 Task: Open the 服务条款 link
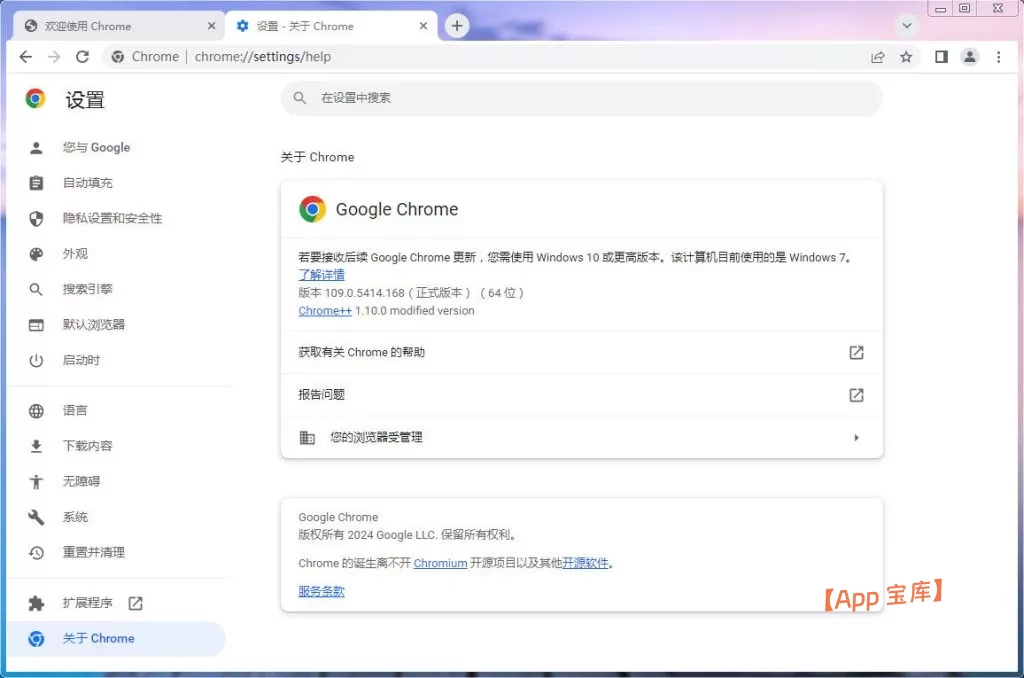319,591
